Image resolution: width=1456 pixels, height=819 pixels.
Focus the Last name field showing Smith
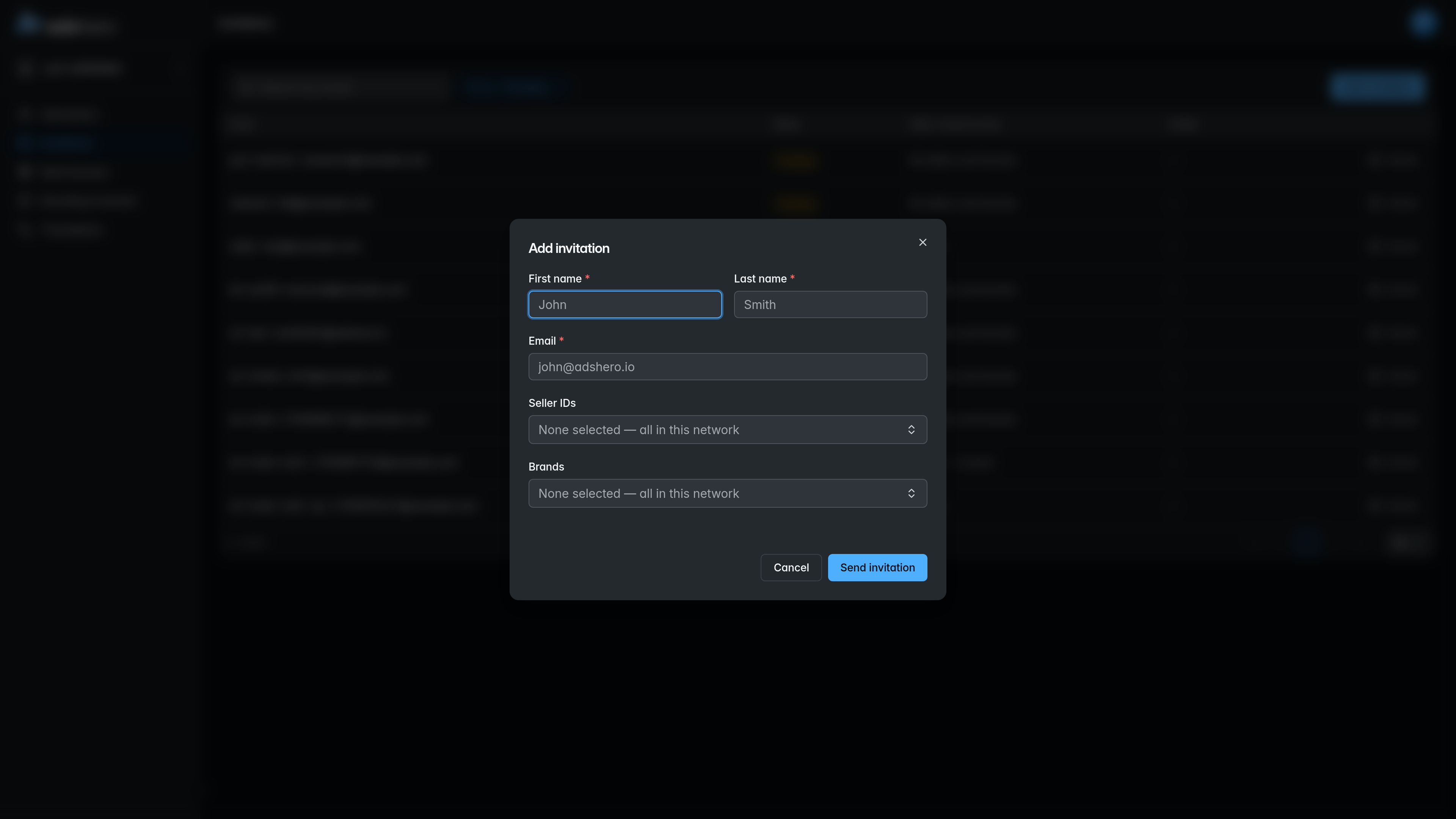[x=830, y=304]
